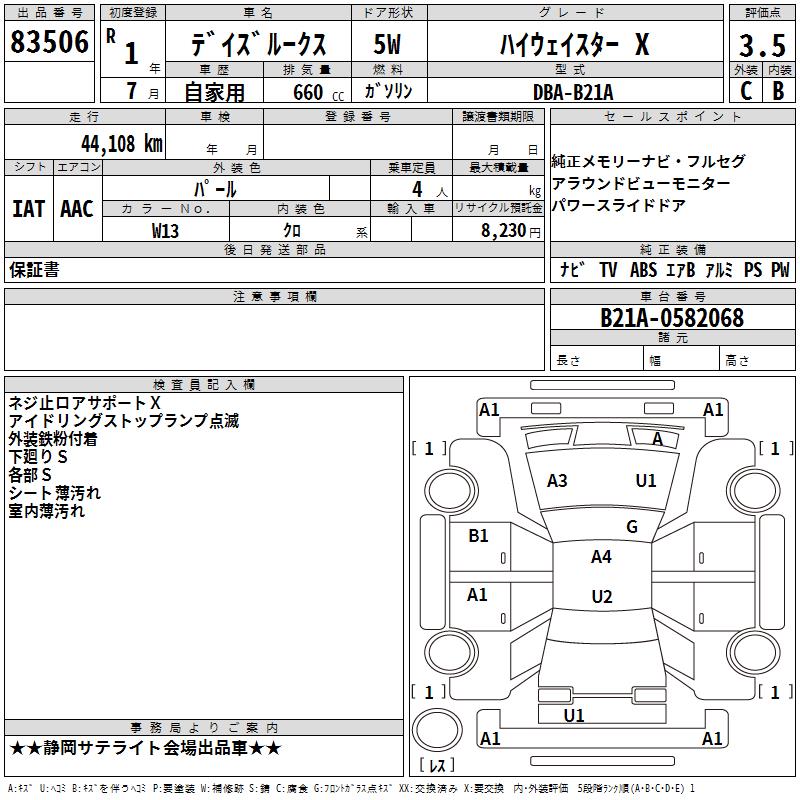Image resolution: width=800 pixels, height=800 pixels.
Task: Select inspector note 室内薄汚れ
Action: [x=46, y=511]
